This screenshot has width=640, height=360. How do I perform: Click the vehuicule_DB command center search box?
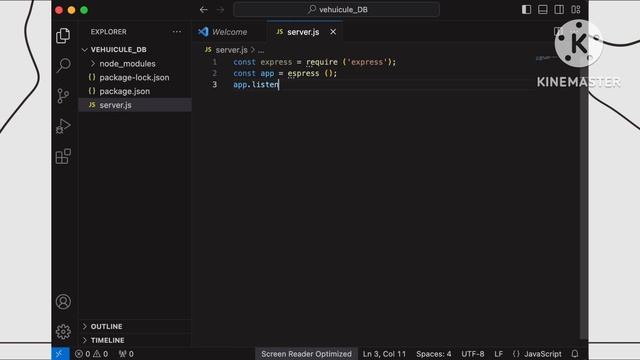point(337,9)
